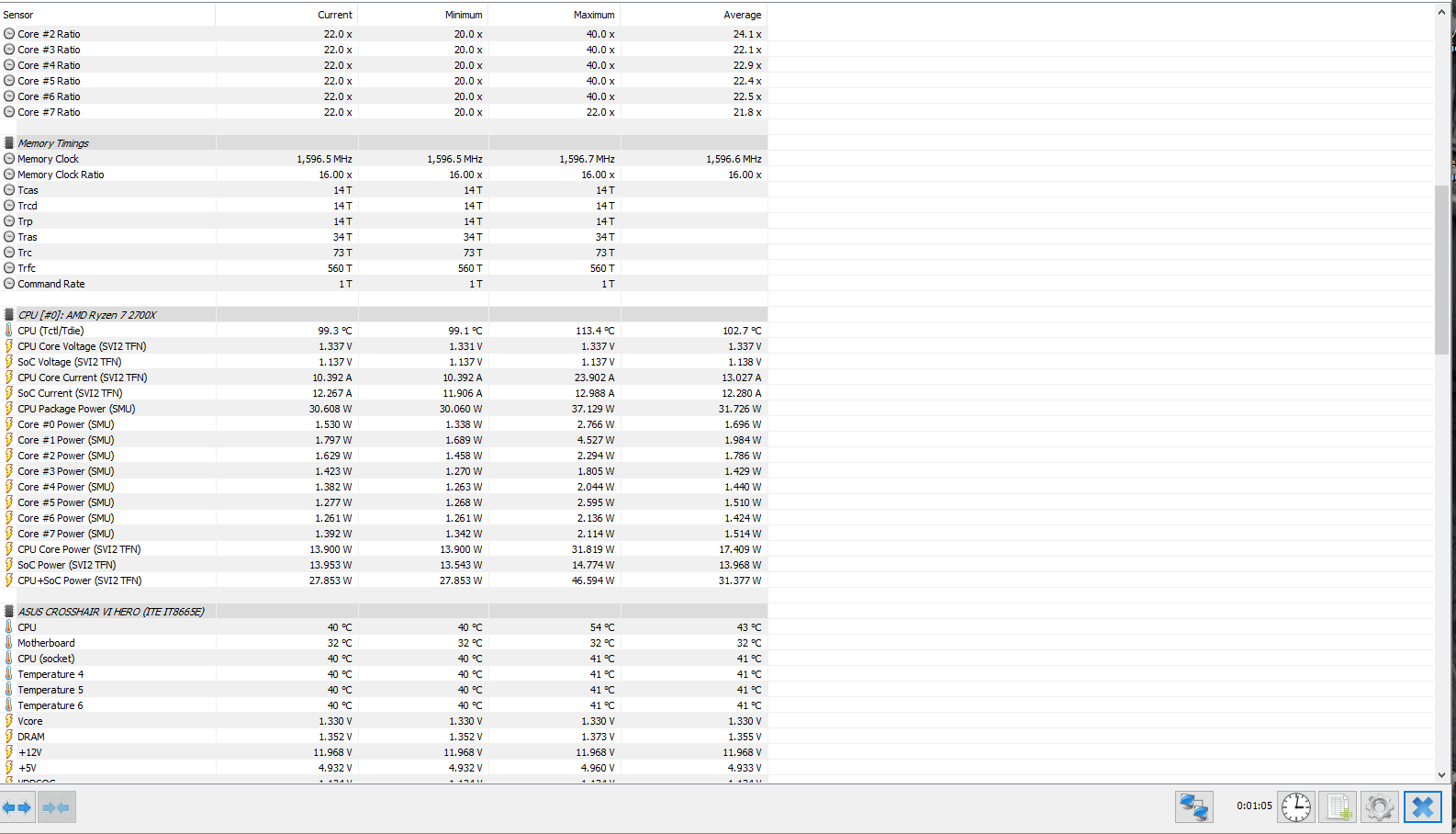Click the bolt icon beside +12V
This screenshot has width=1456, height=834.
pos(9,752)
